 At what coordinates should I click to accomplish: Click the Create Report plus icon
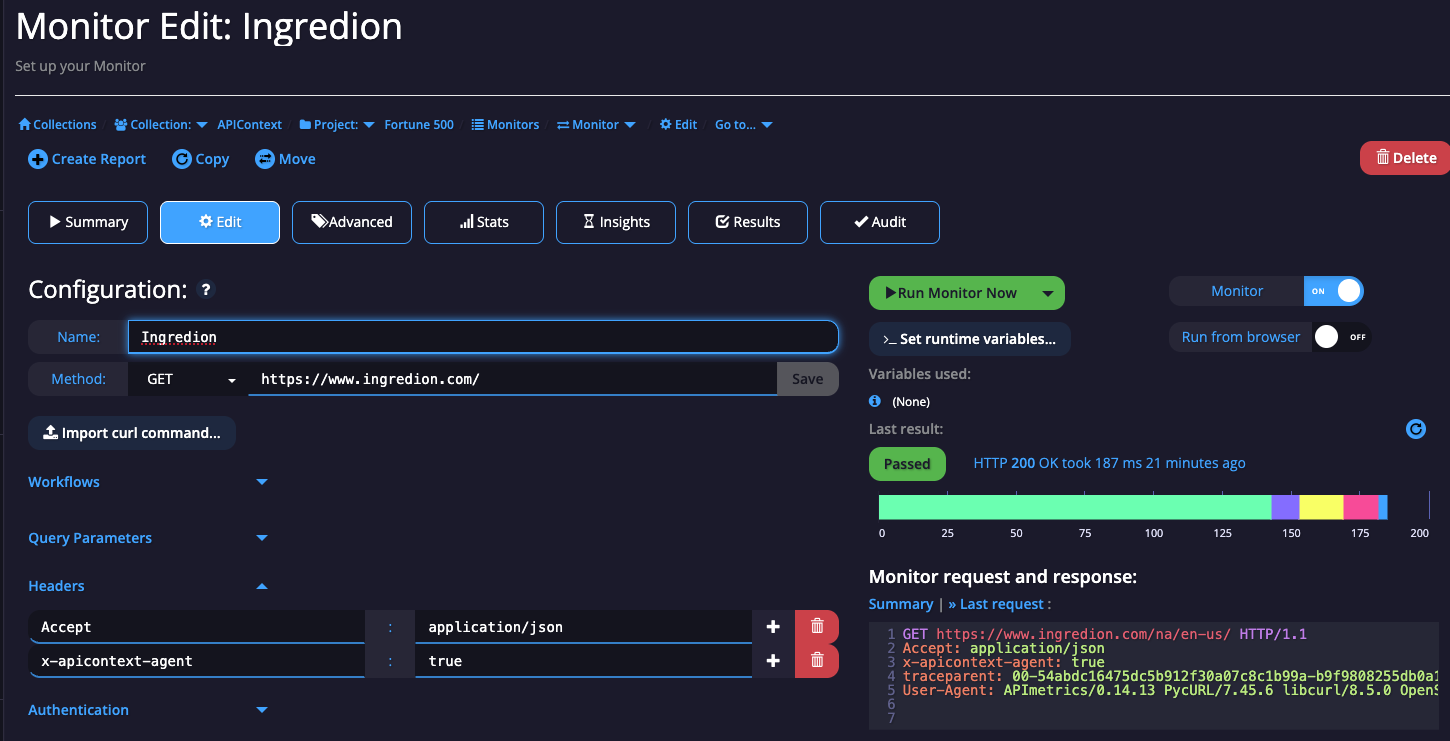coord(37,159)
